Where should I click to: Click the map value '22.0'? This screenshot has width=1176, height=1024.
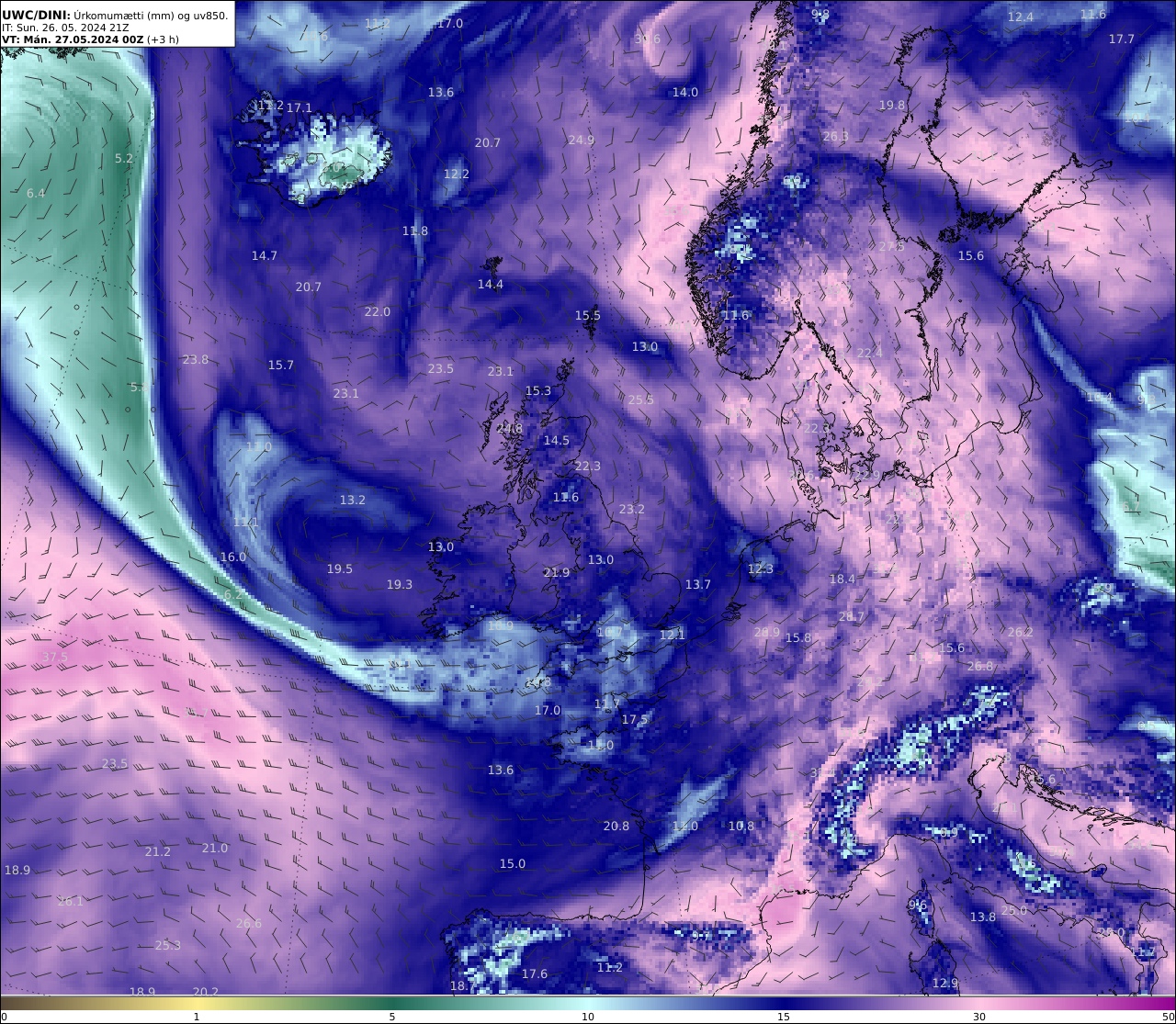pos(378,311)
